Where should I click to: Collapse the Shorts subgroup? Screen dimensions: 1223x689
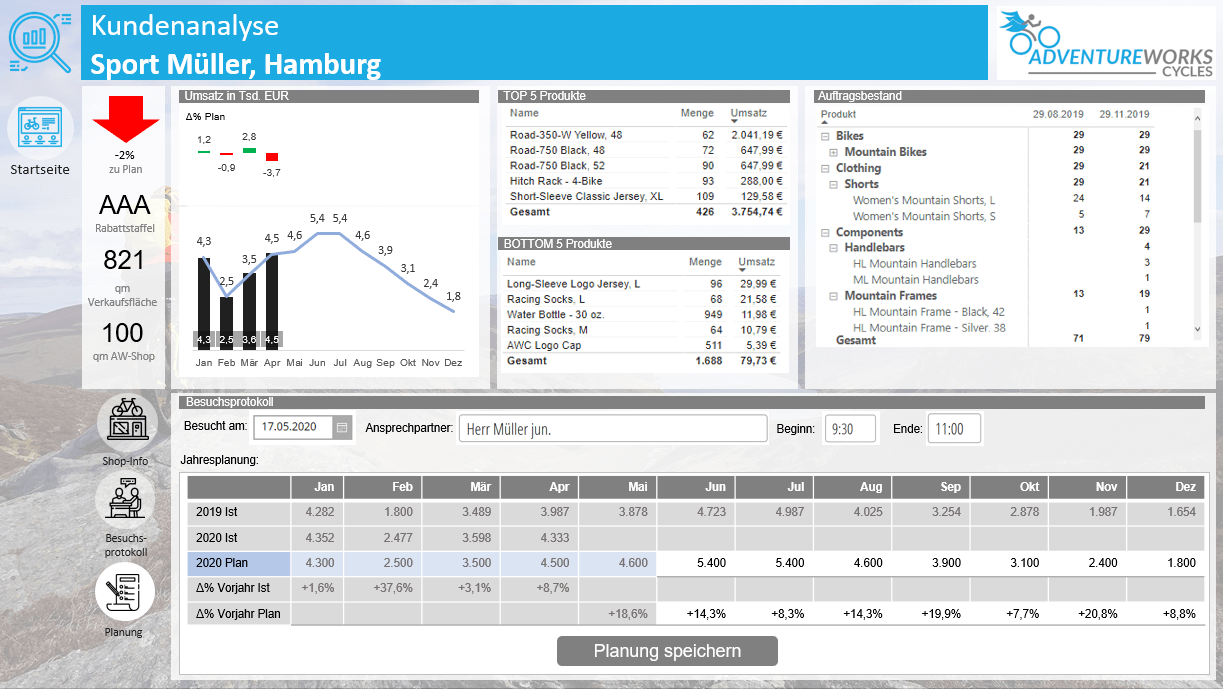pyautogui.click(x=833, y=184)
